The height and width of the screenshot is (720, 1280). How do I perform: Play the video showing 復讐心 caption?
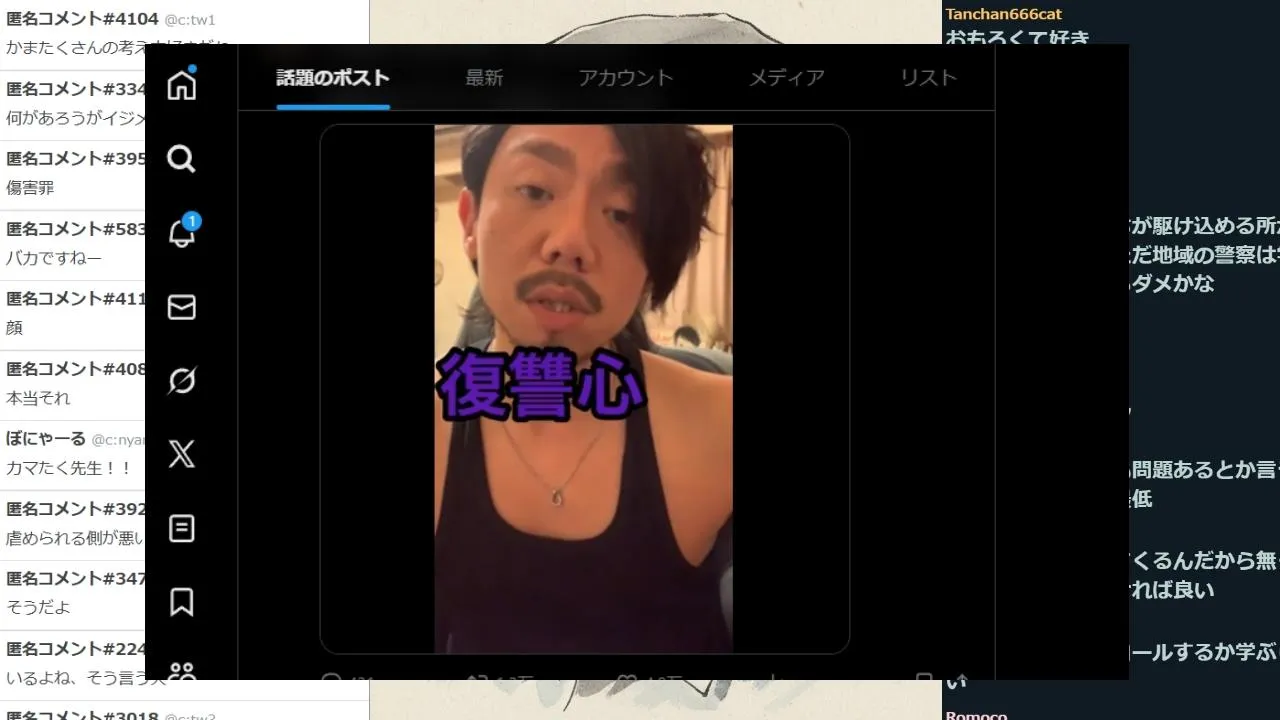pos(584,389)
